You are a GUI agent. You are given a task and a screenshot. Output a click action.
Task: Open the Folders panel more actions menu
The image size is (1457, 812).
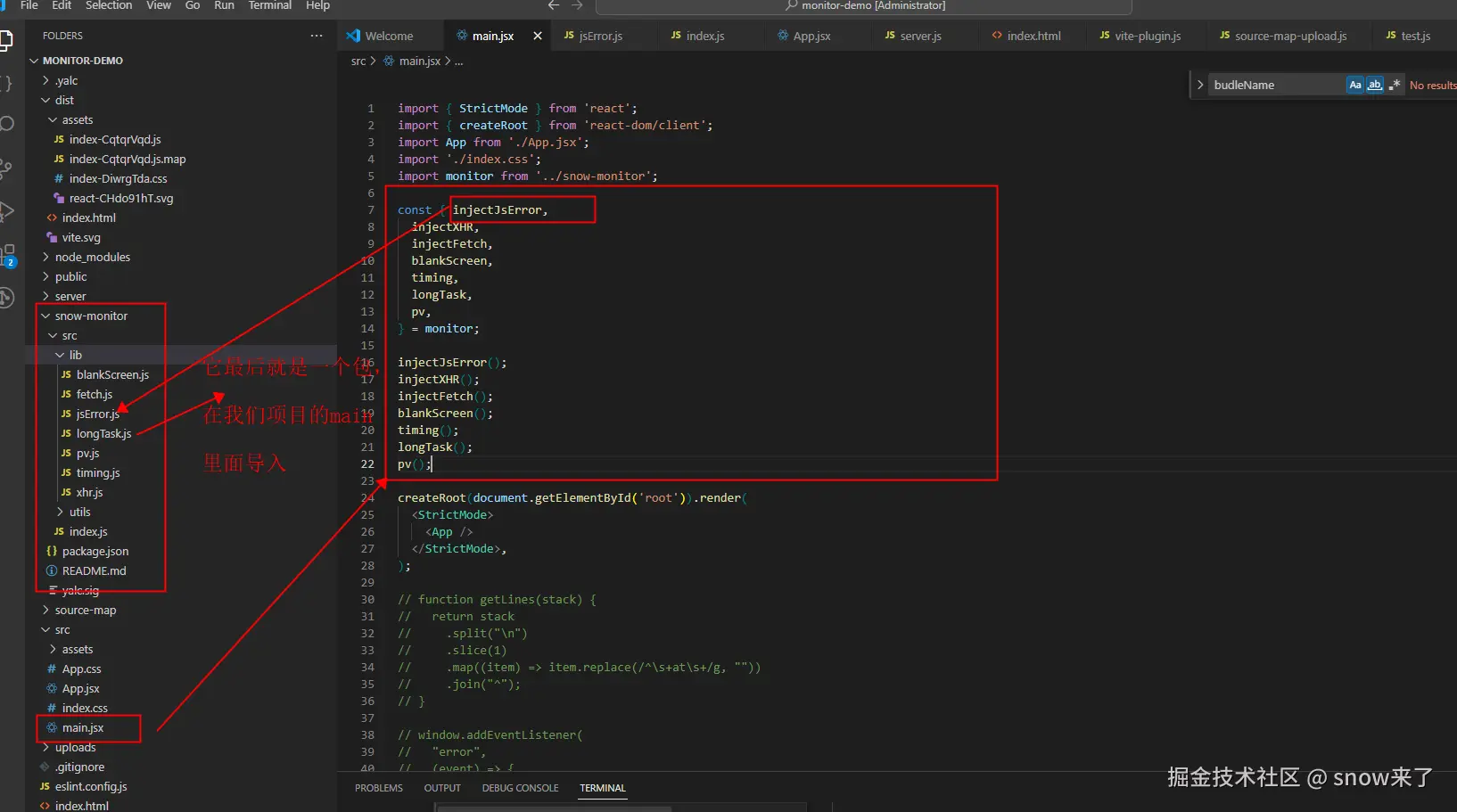coord(317,36)
